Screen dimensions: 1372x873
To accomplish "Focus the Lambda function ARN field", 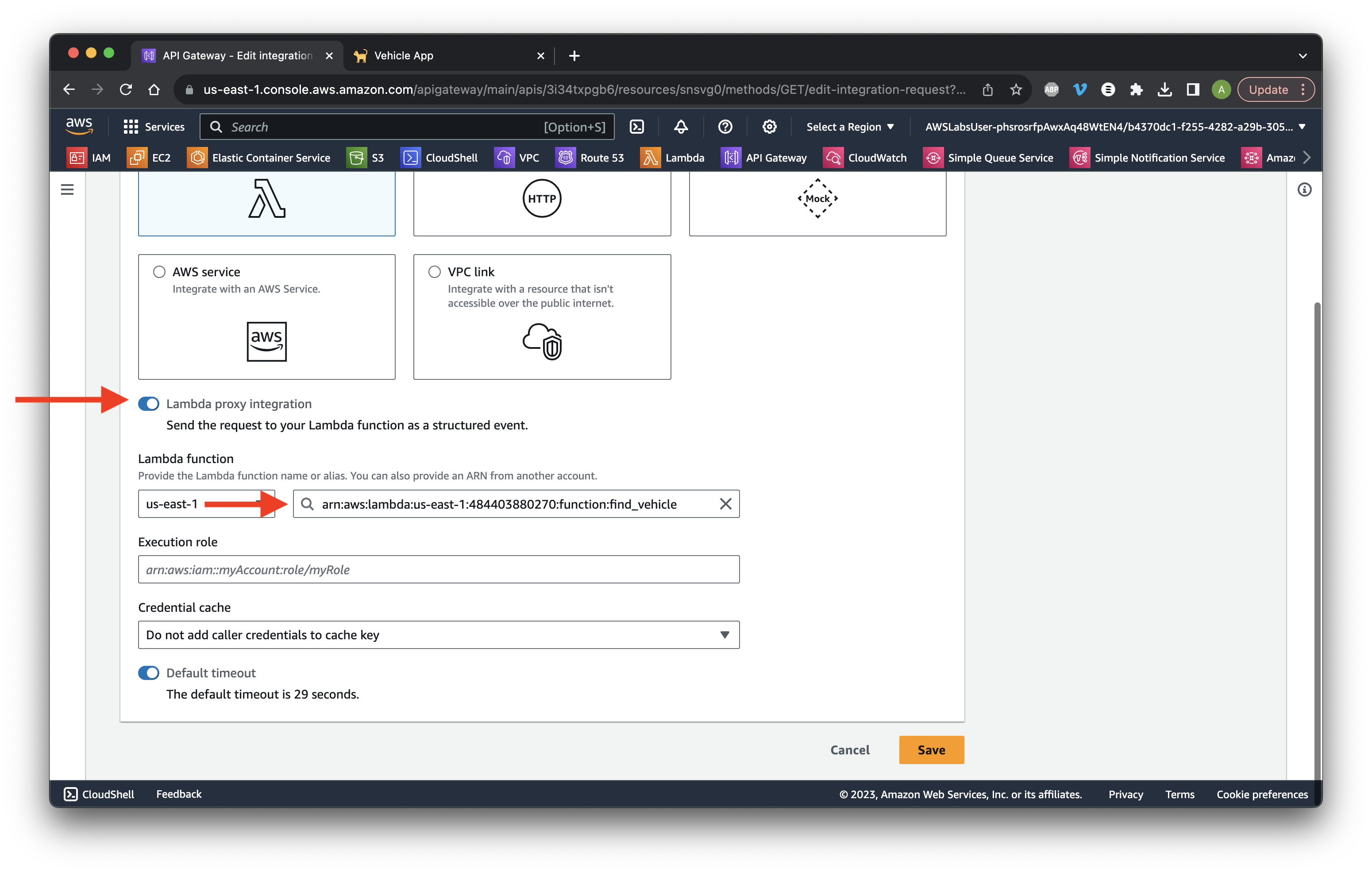I will (516, 504).
